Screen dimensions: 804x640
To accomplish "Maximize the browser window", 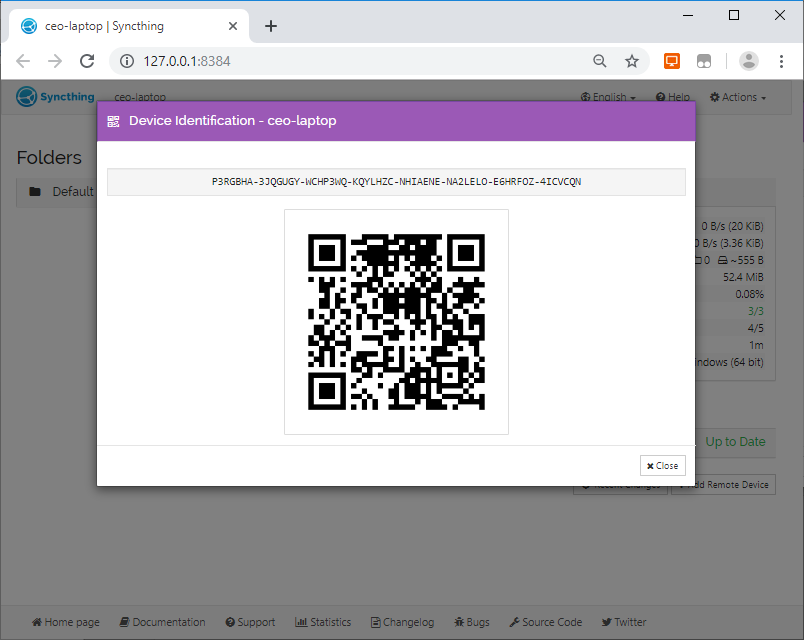I will (734, 15).
